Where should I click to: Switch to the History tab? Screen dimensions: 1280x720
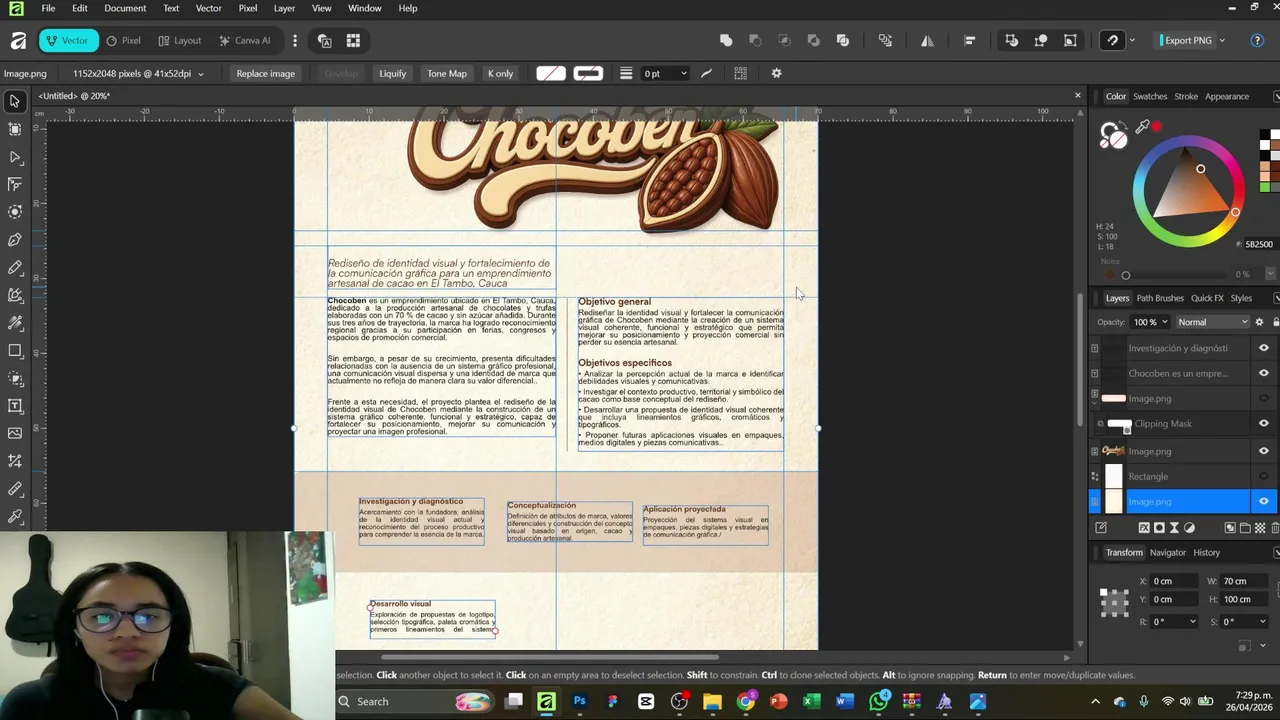click(x=1206, y=553)
